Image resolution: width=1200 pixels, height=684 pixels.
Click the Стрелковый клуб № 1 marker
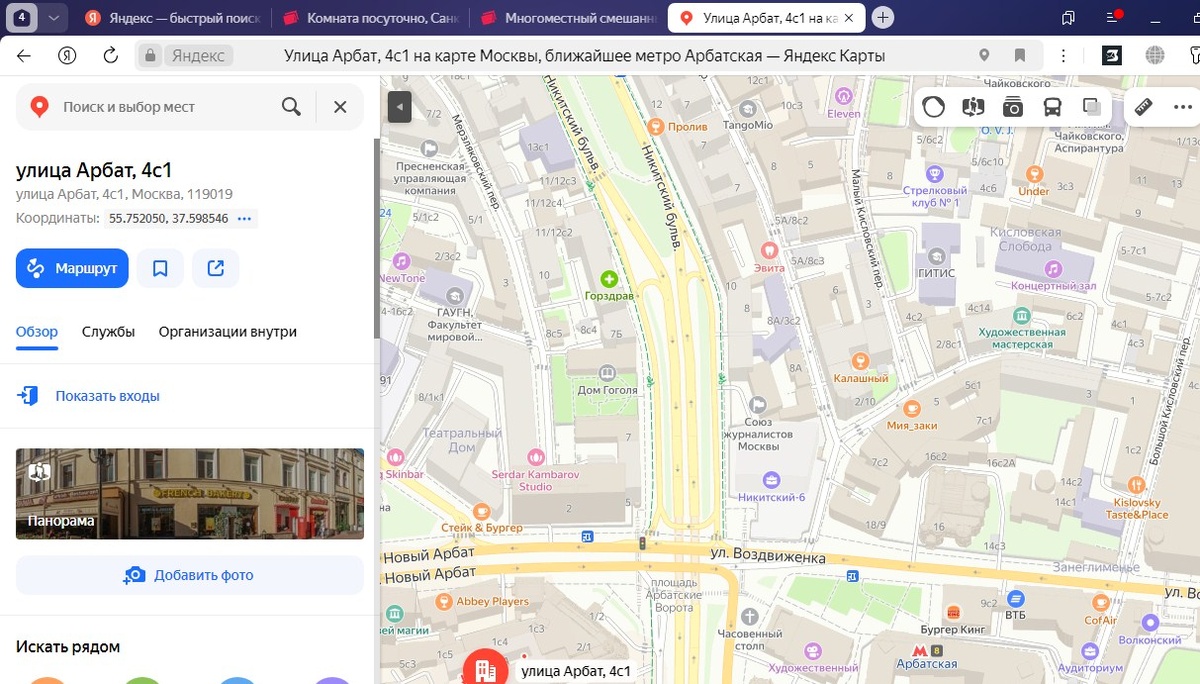pos(935,172)
